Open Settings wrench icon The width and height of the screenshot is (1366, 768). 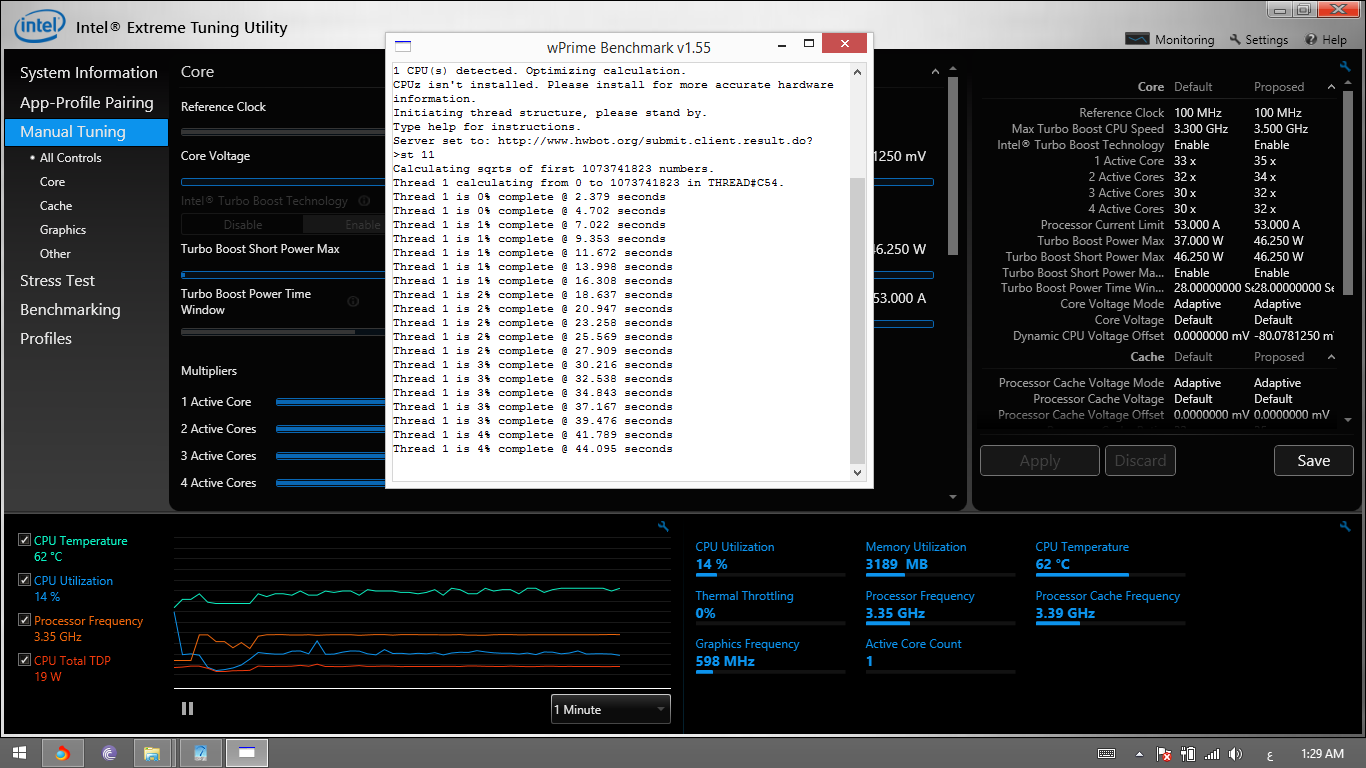coord(1235,40)
